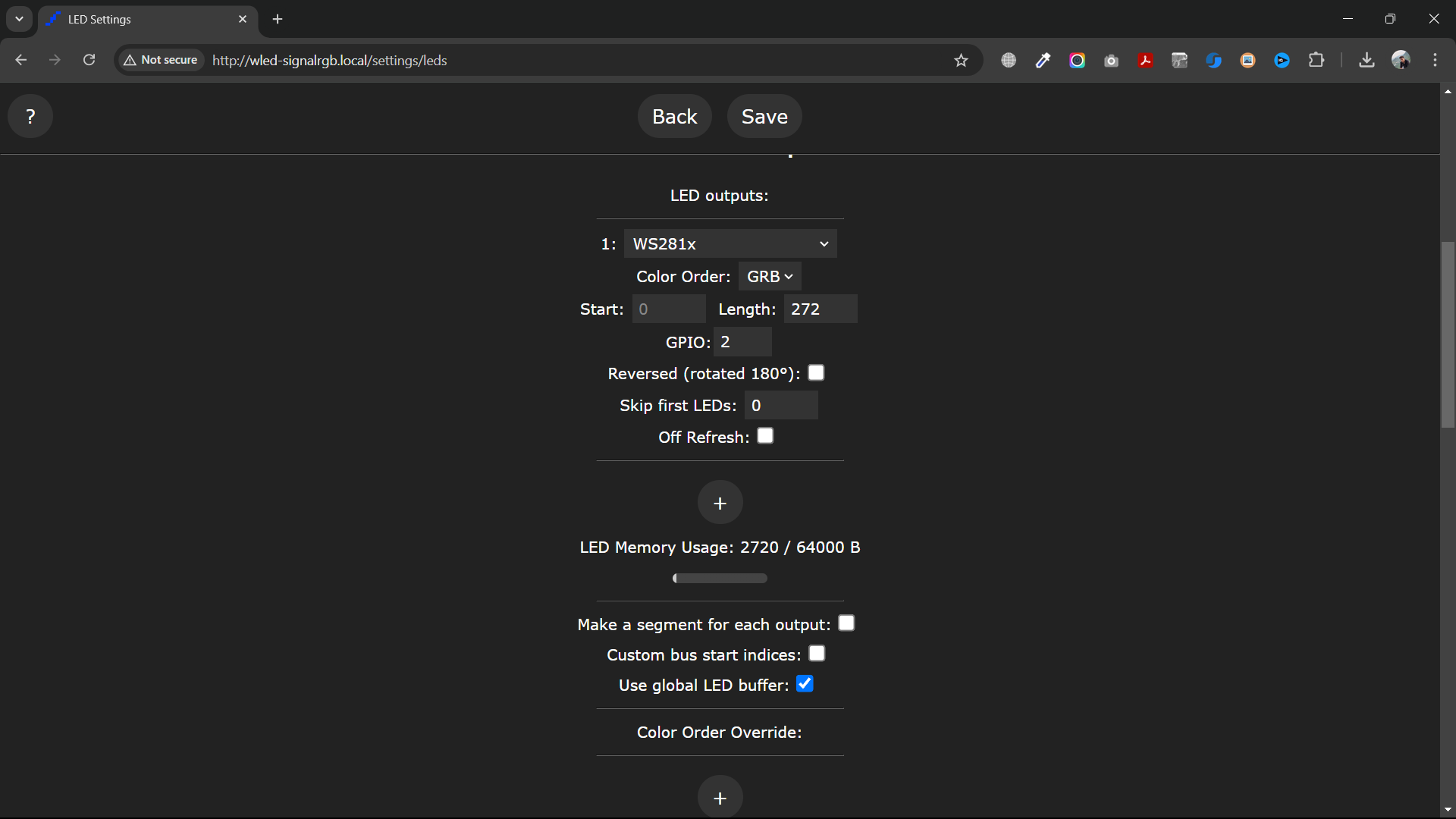1456x819 pixels.
Task: Uncheck Use global LED buffer
Action: pos(805,684)
